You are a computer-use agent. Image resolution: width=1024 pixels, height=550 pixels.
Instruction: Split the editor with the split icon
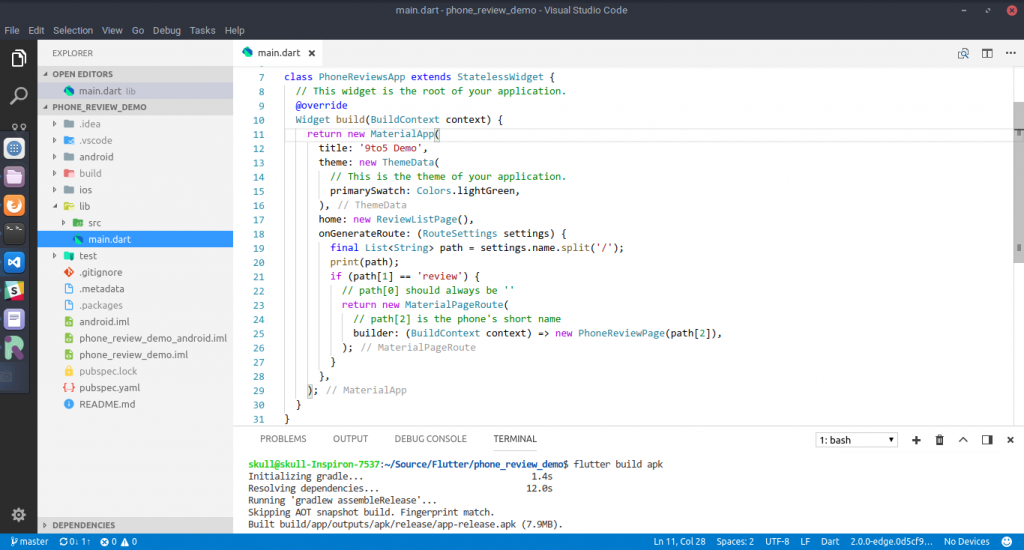point(987,54)
